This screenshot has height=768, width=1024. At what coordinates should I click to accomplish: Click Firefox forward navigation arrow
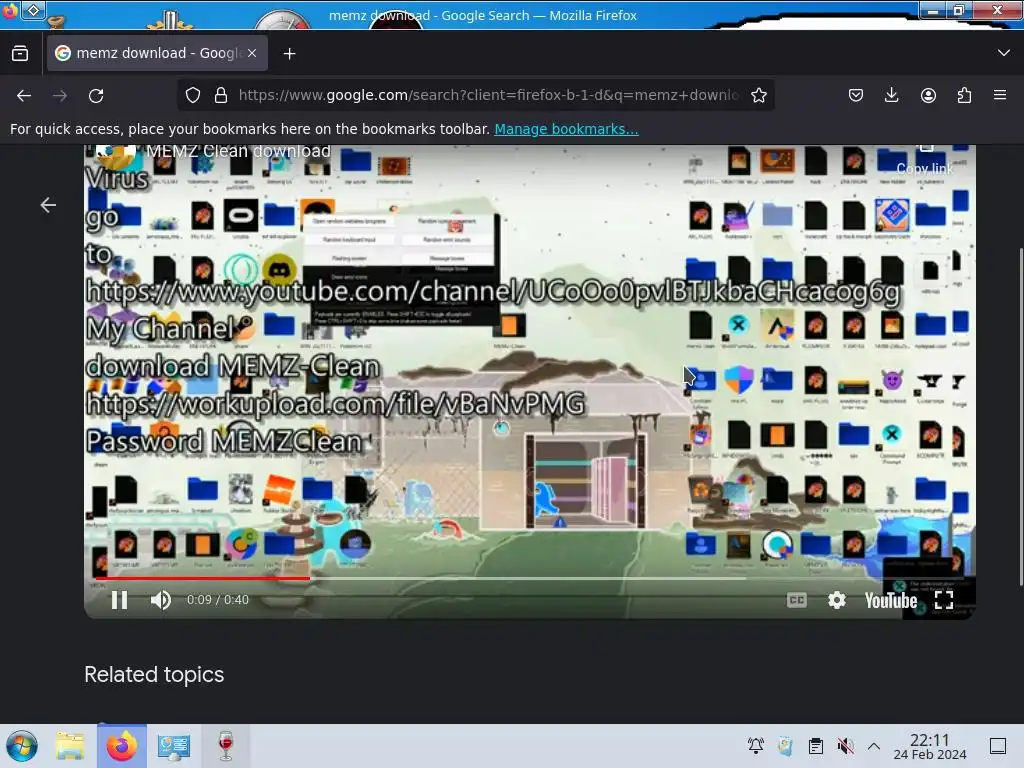coord(60,95)
